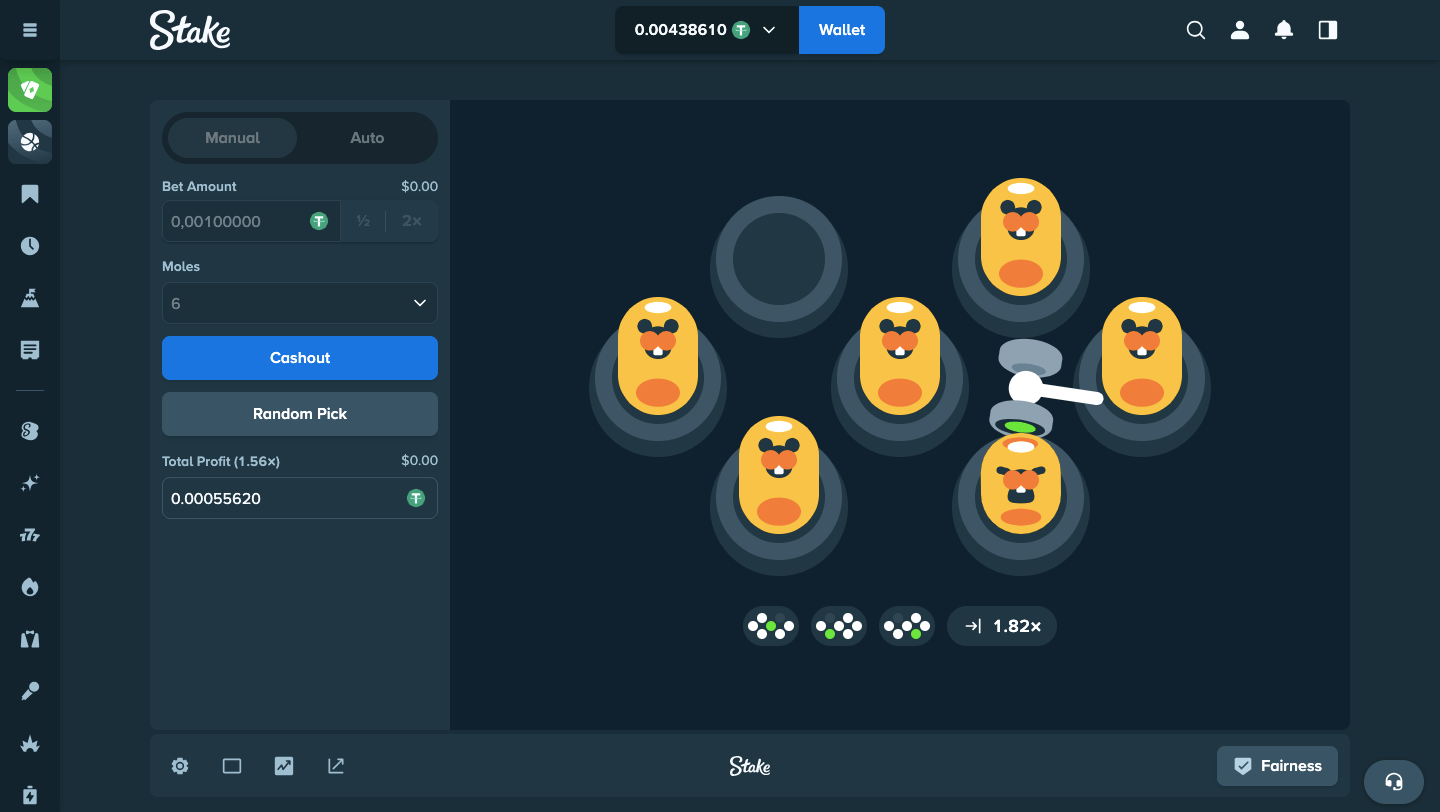
Task: Open search with the magnifier icon
Action: click(1196, 30)
